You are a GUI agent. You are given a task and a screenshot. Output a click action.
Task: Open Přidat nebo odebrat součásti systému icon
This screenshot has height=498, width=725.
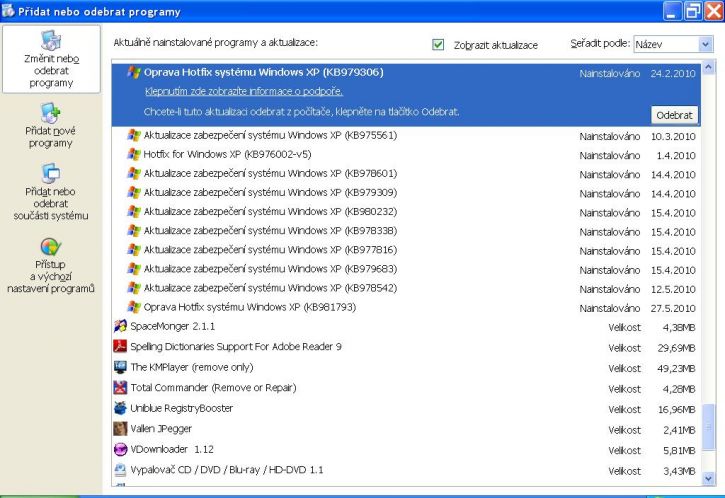[50, 174]
